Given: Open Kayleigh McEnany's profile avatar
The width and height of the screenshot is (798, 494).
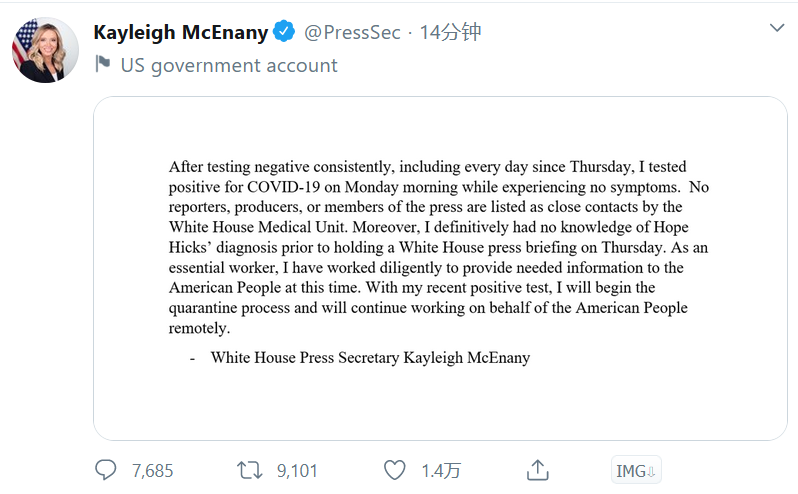Looking at the screenshot, I should point(46,49).
